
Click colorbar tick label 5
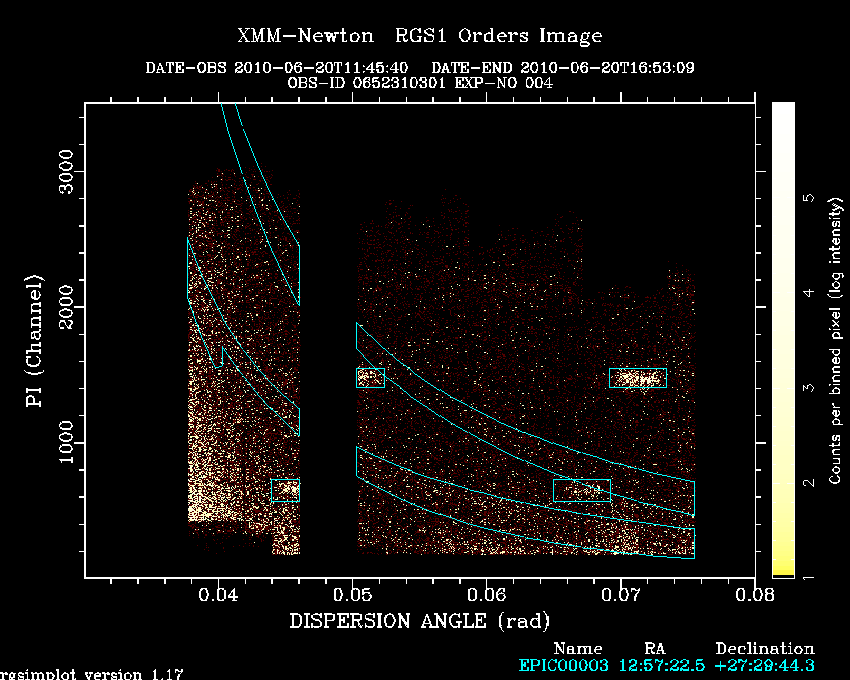809,197
